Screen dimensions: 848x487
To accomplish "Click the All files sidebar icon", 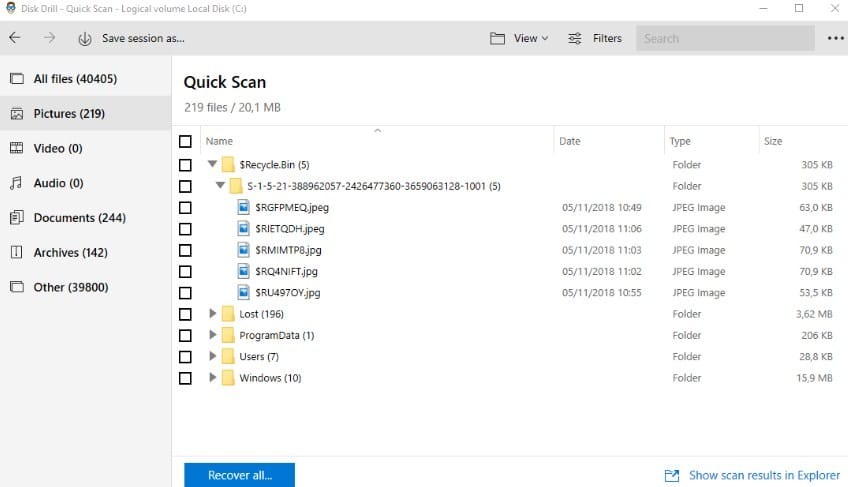I will (x=17, y=79).
